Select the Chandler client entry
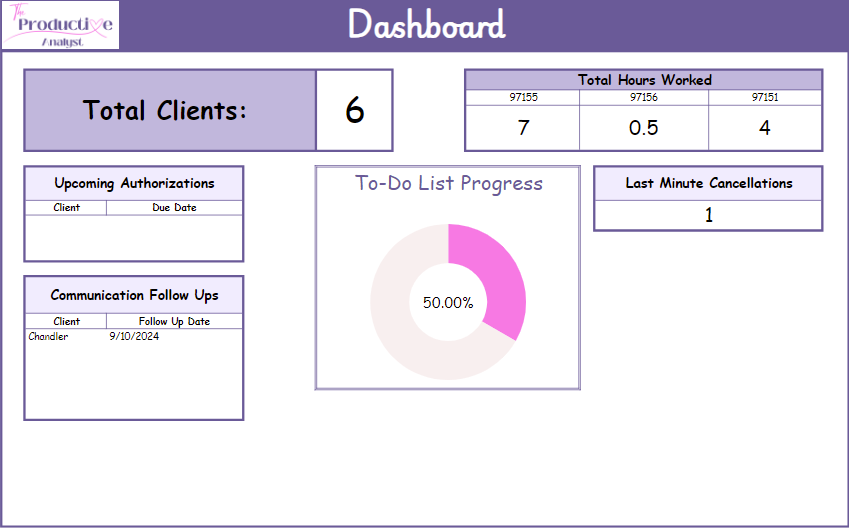The image size is (849, 528). pyautogui.click(x=48, y=337)
